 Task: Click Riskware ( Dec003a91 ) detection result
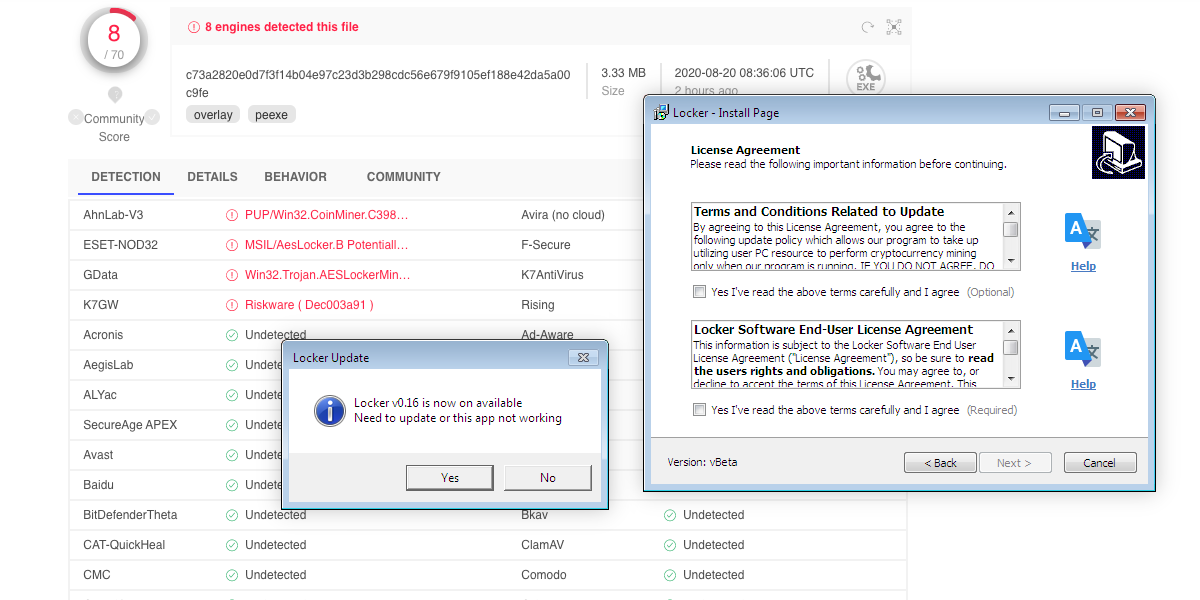pos(309,305)
